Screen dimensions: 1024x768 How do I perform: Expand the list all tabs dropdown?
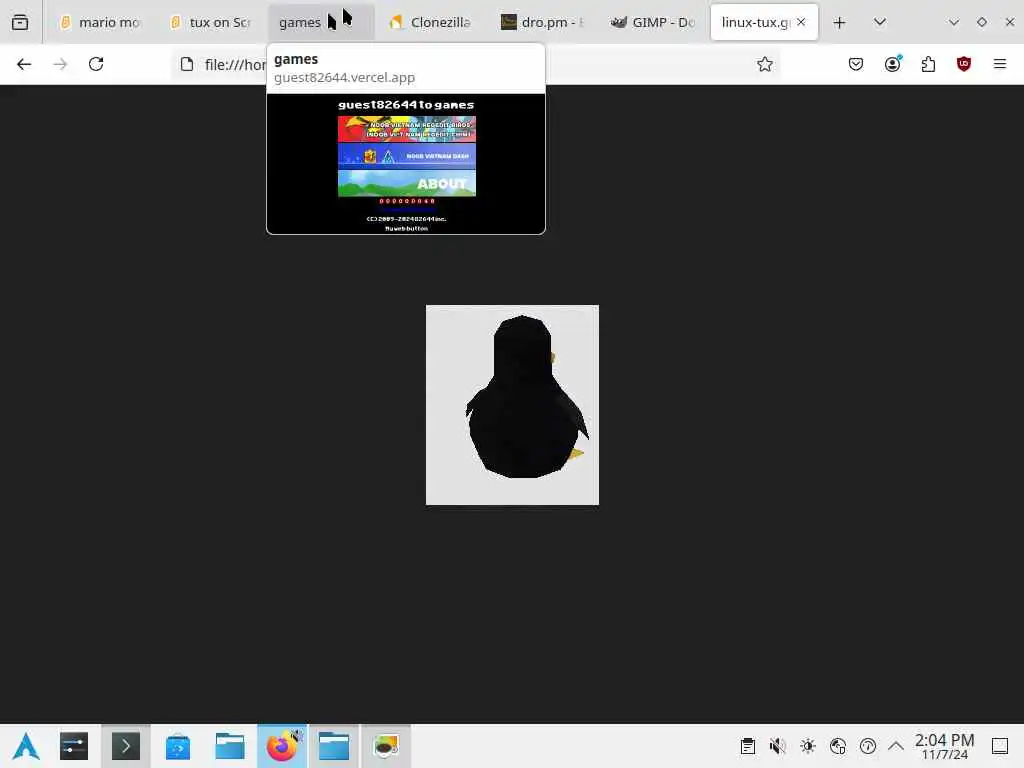(x=880, y=22)
